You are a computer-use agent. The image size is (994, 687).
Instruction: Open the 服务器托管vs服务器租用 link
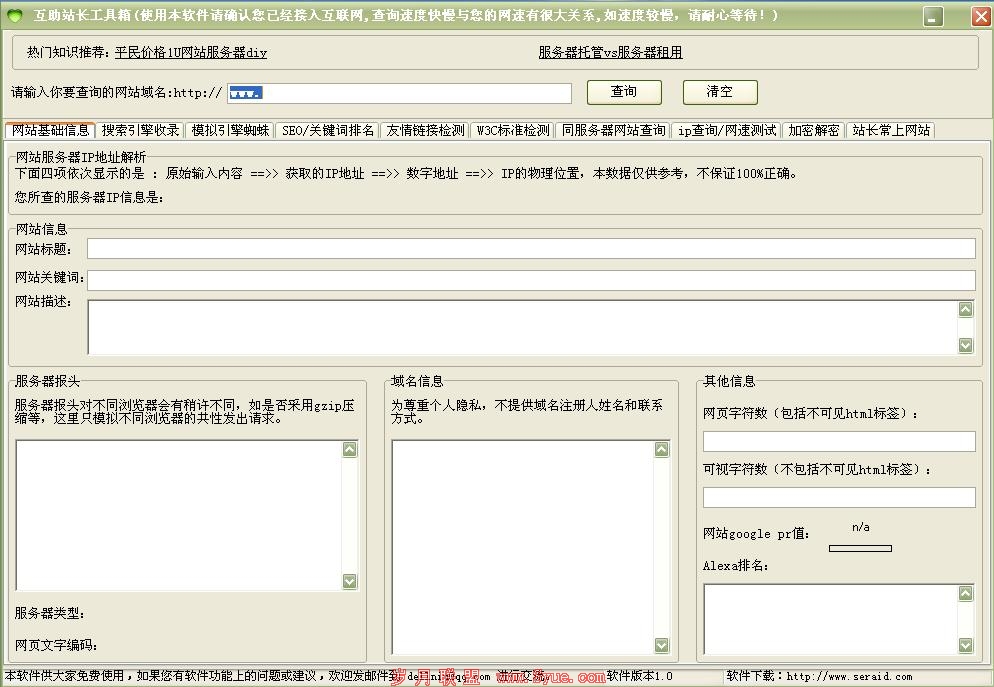tap(610, 53)
